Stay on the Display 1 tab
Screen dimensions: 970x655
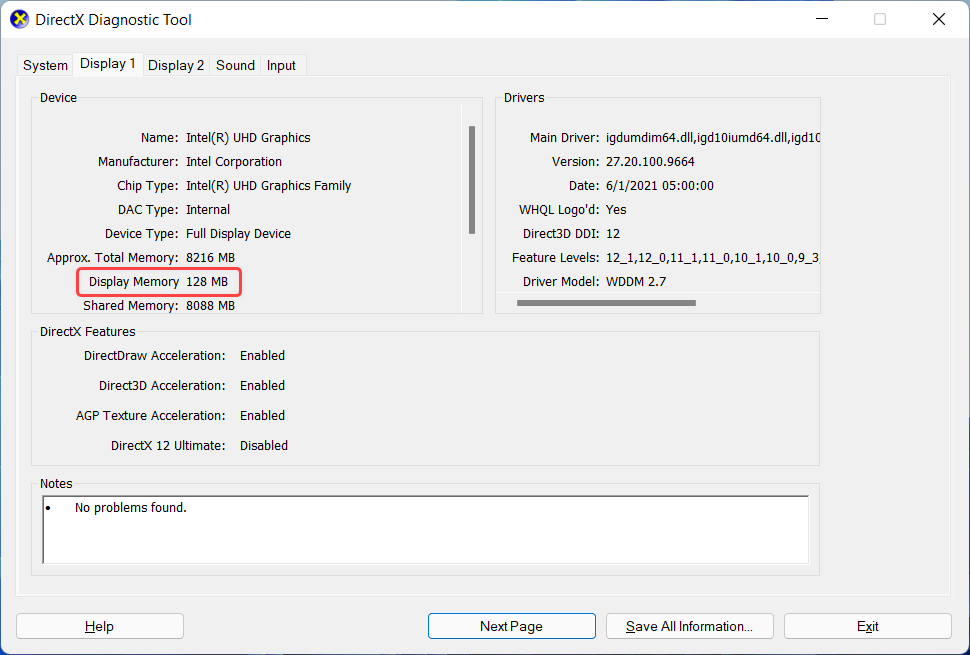pyautogui.click(x=107, y=63)
